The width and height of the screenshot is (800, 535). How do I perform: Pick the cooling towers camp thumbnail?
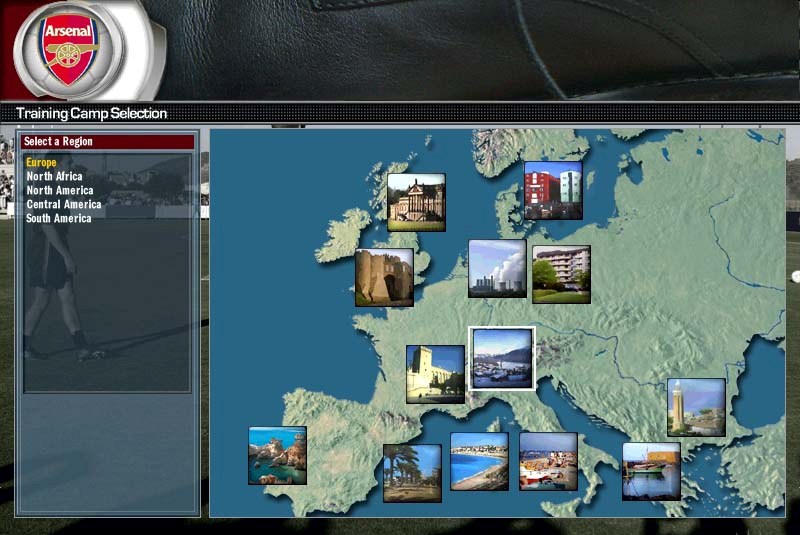(x=497, y=269)
